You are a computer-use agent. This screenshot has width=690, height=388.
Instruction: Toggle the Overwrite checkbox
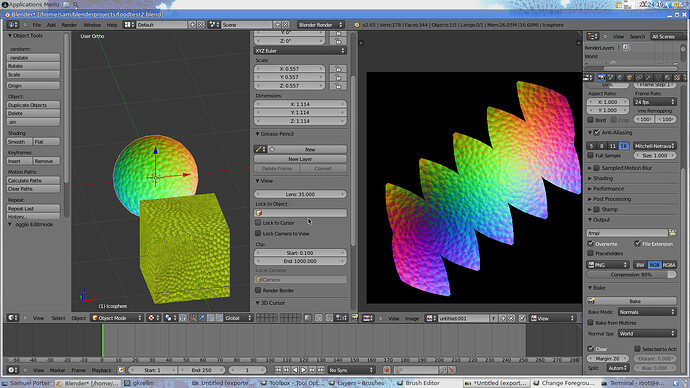point(591,243)
